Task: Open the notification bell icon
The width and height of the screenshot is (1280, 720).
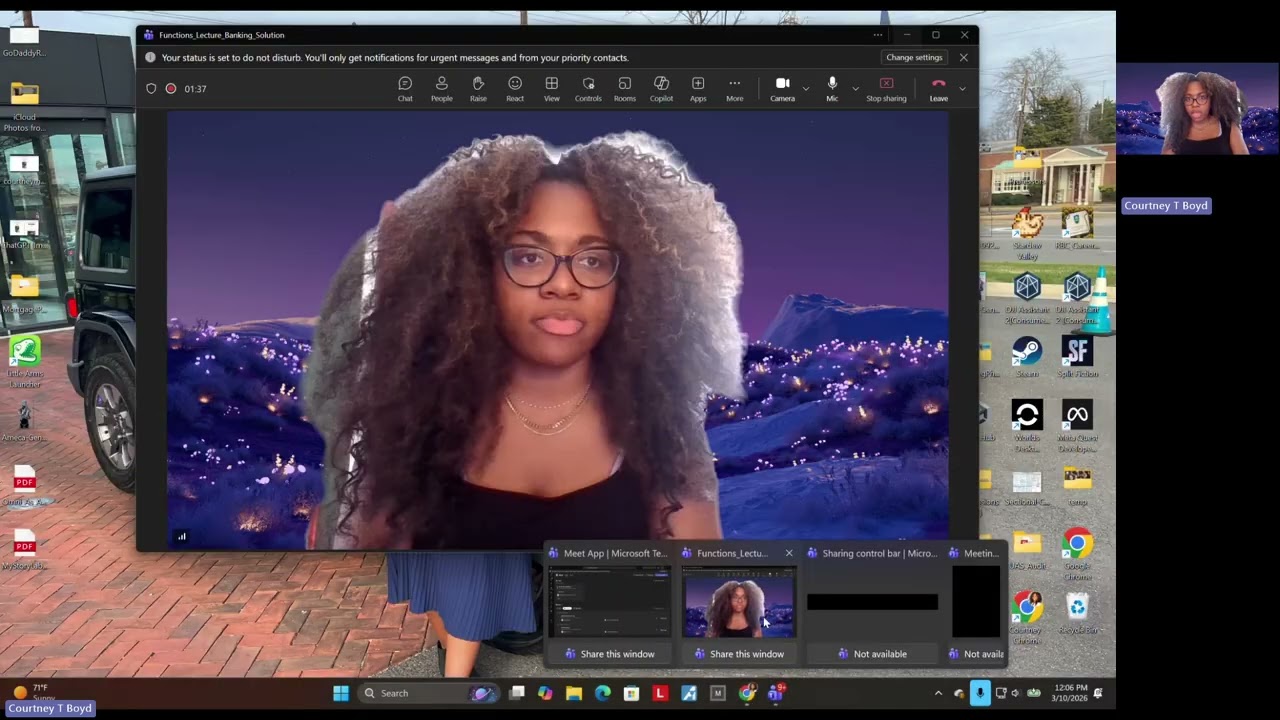Action: click(x=1098, y=693)
